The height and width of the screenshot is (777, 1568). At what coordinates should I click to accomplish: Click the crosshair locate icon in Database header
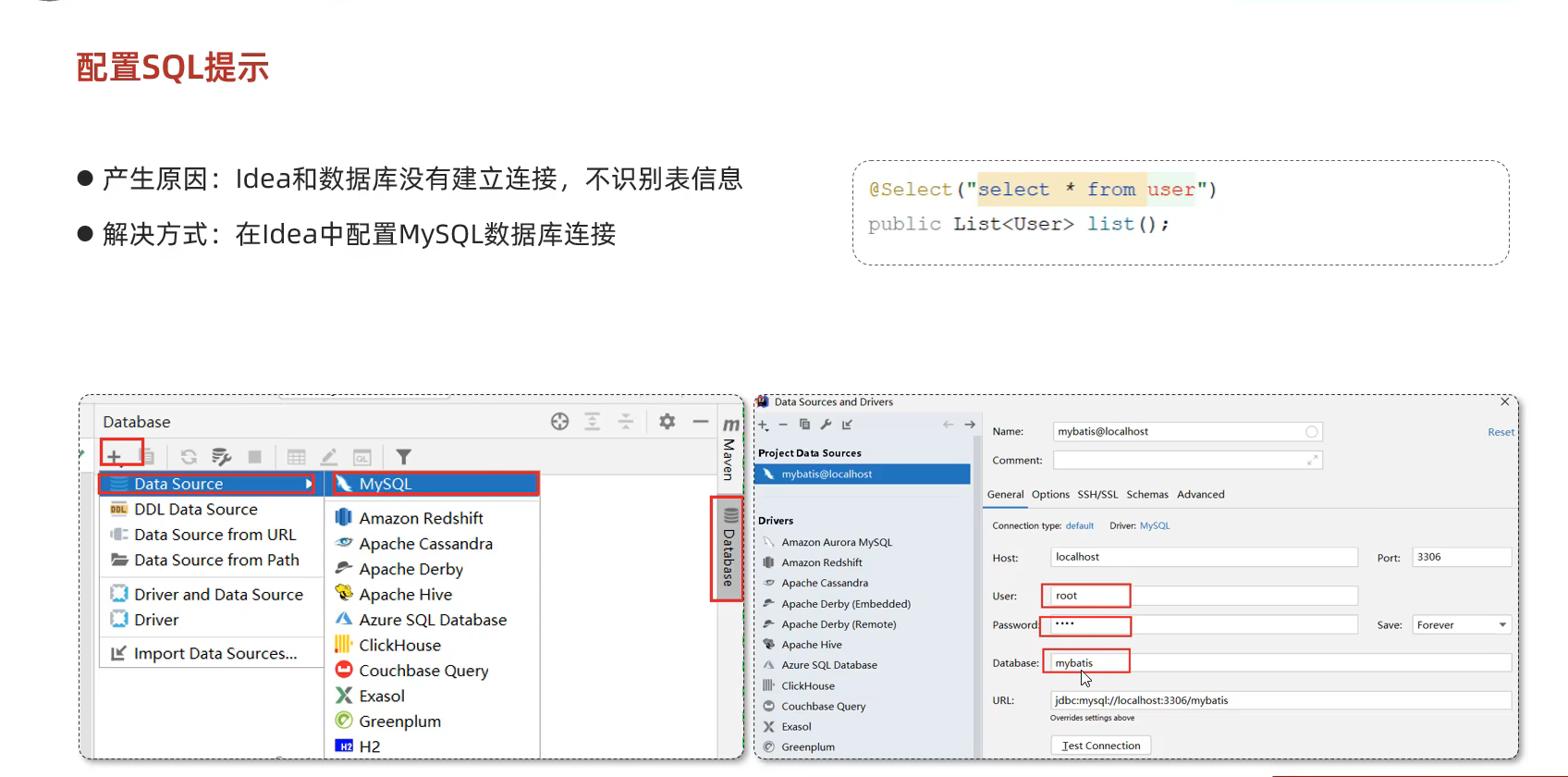click(559, 422)
